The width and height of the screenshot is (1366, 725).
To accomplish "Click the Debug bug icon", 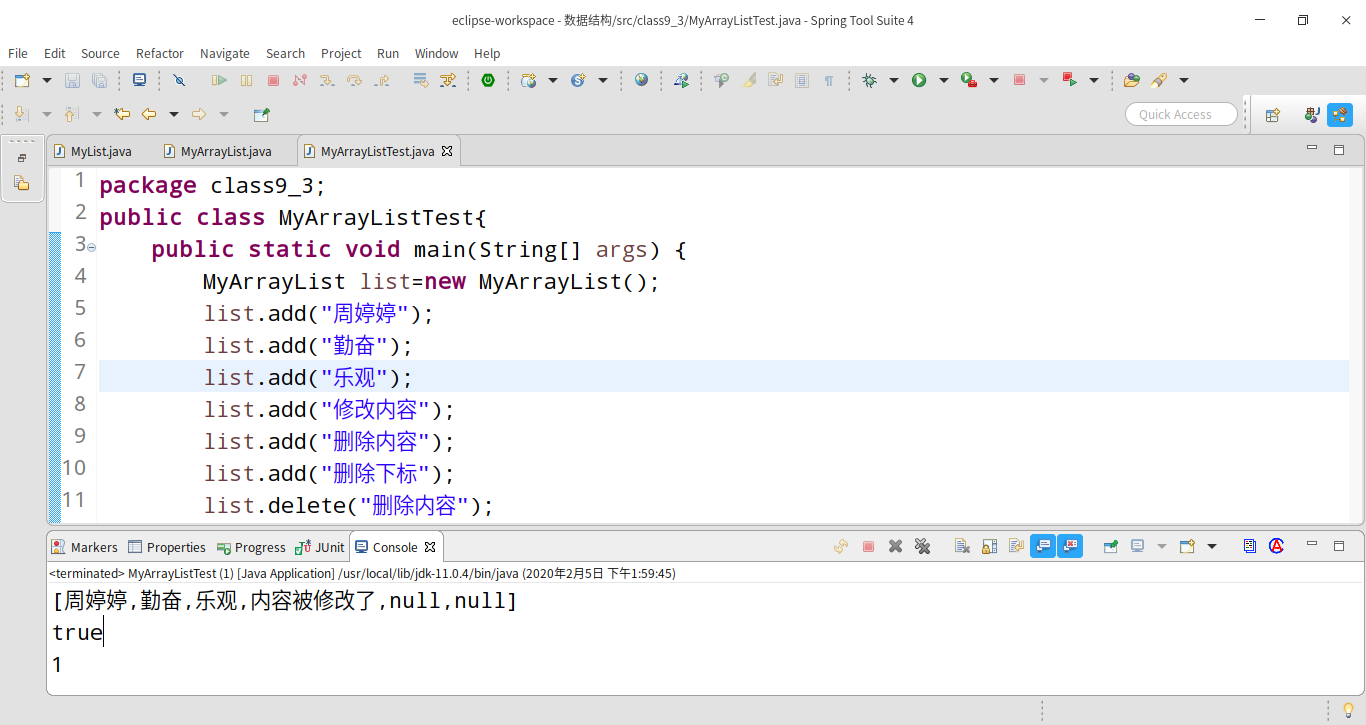I will pos(869,80).
